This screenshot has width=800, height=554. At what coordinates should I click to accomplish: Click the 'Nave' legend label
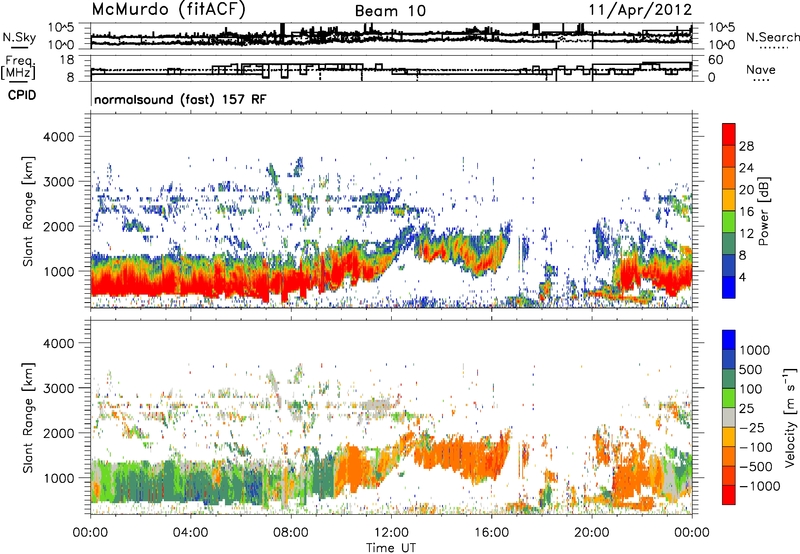click(x=761, y=69)
